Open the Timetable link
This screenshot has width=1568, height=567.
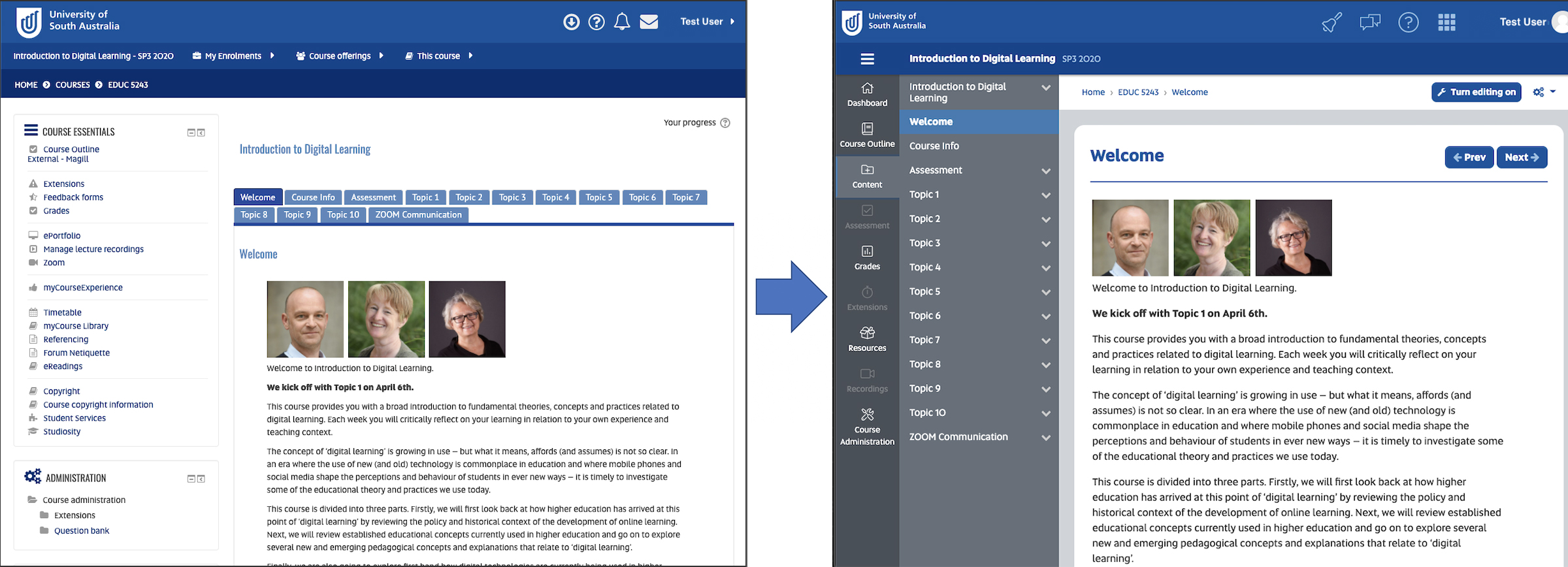click(62, 313)
